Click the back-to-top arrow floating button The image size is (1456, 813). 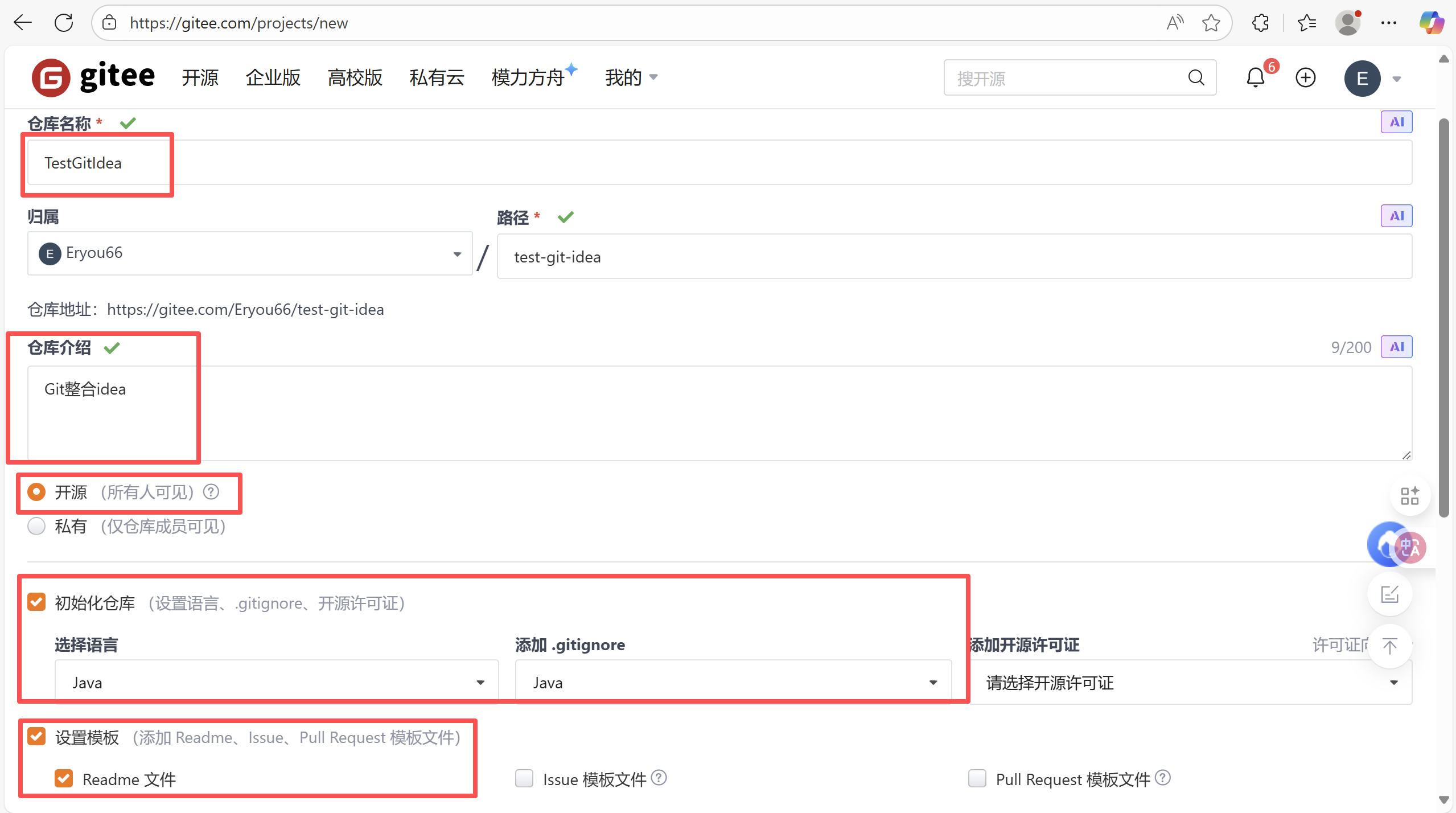pyautogui.click(x=1389, y=646)
